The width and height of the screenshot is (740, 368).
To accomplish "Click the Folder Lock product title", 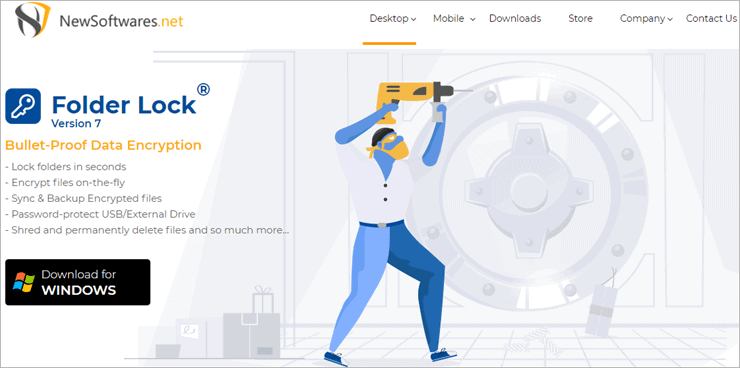I will 124,104.
